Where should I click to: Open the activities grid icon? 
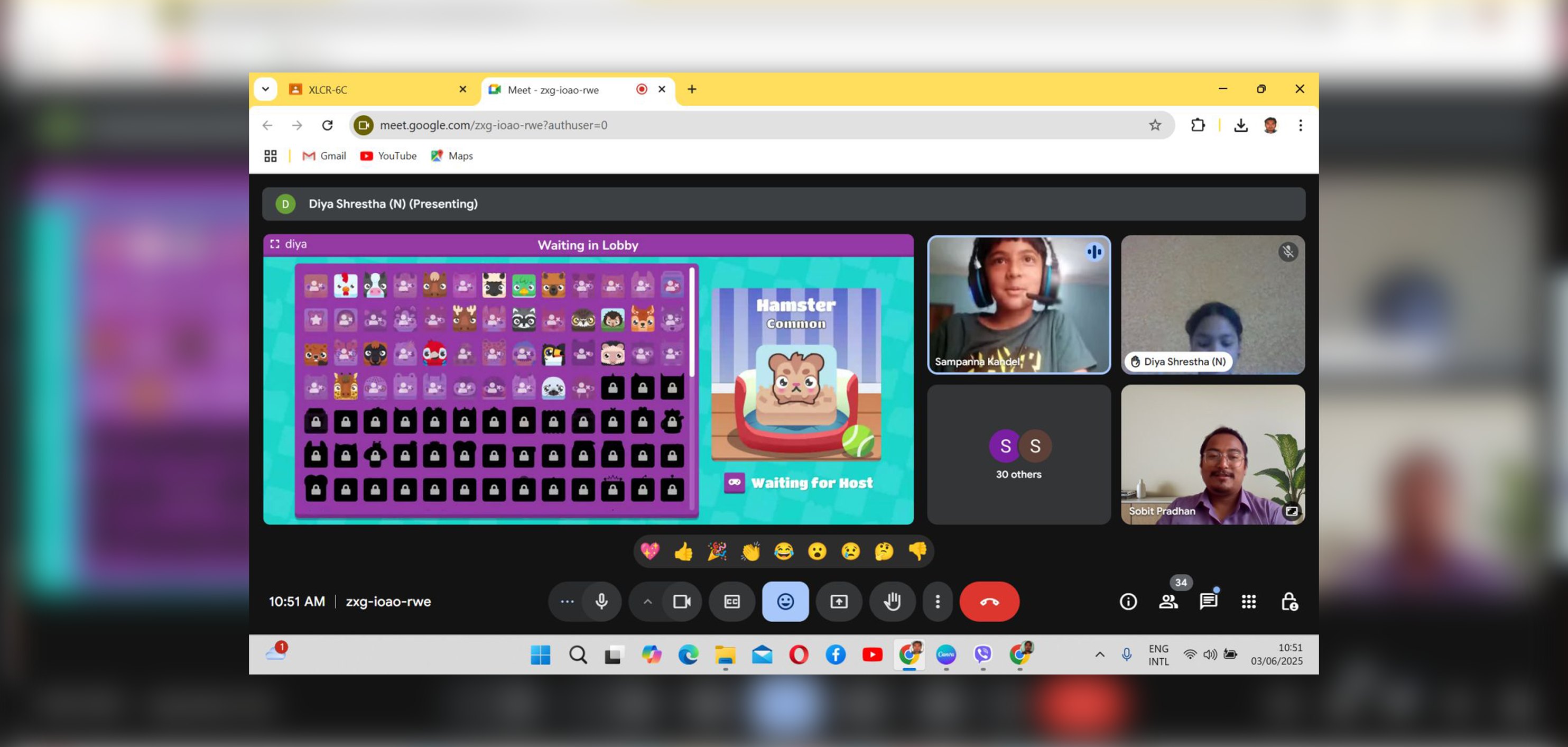1248,602
